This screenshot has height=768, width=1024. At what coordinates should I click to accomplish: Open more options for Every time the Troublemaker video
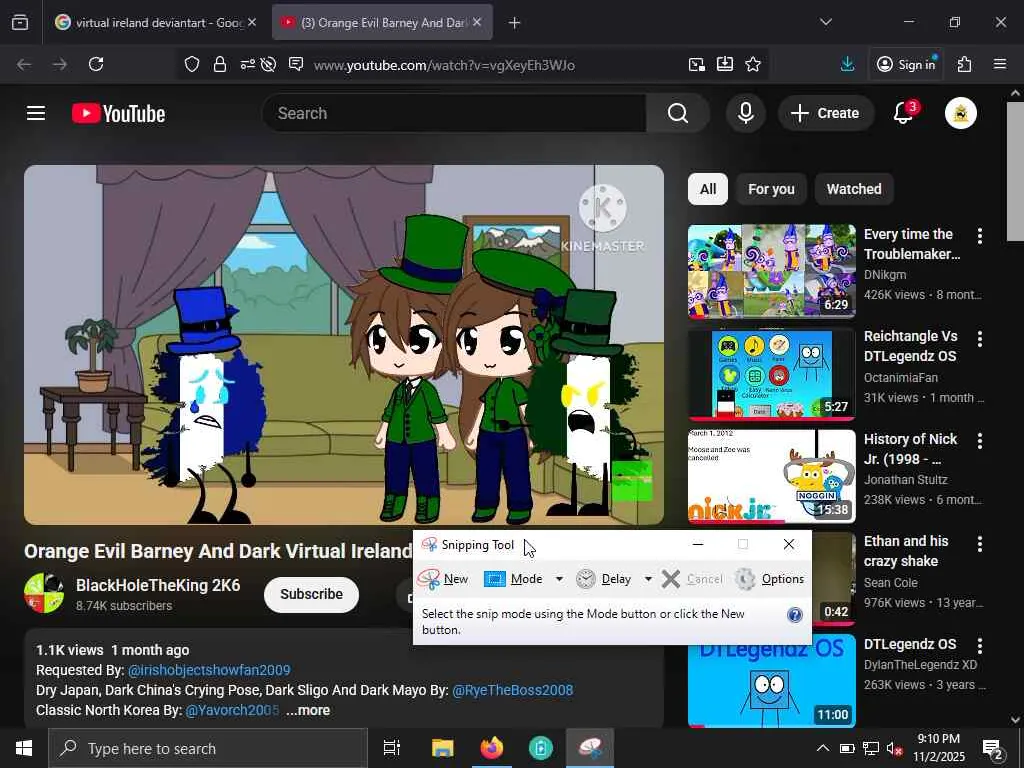click(980, 236)
